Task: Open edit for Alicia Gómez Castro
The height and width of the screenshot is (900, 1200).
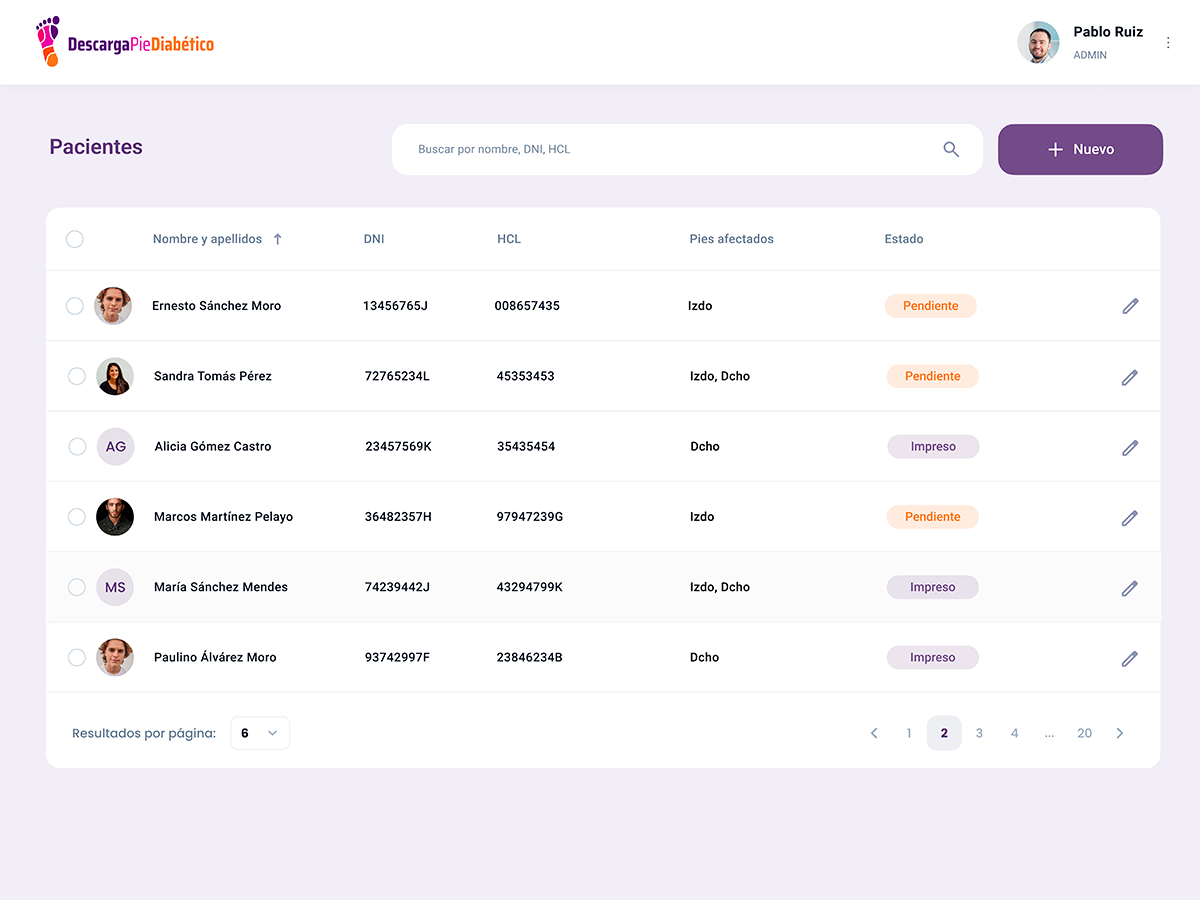Action: (1130, 448)
